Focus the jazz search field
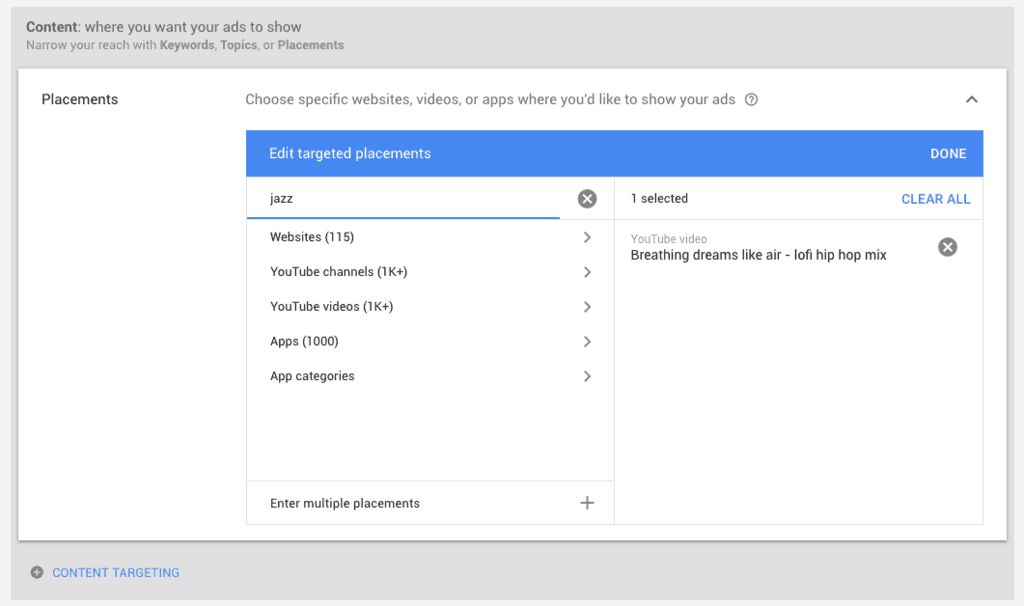Image resolution: width=1024 pixels, height=606 pixels. 403,199
